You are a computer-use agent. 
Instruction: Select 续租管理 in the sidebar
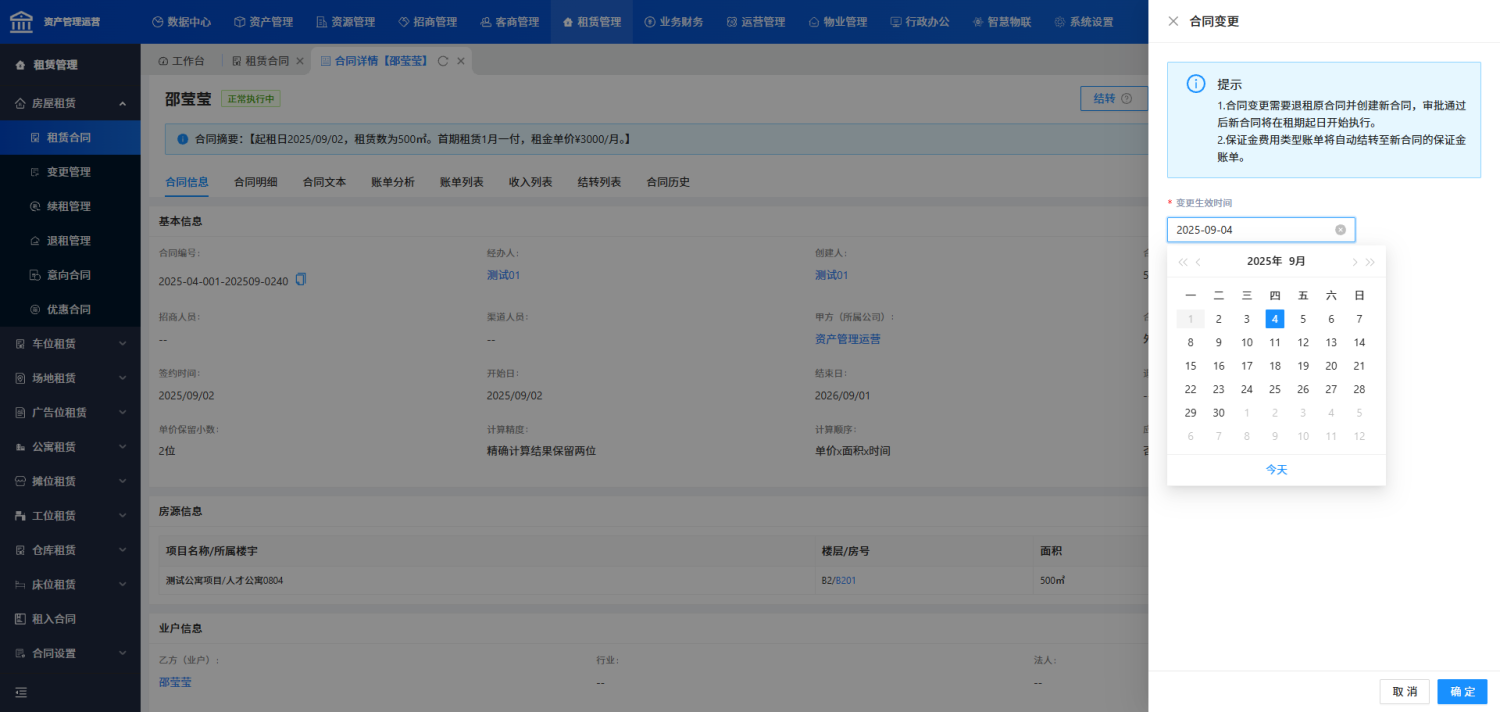click(70, 206)
